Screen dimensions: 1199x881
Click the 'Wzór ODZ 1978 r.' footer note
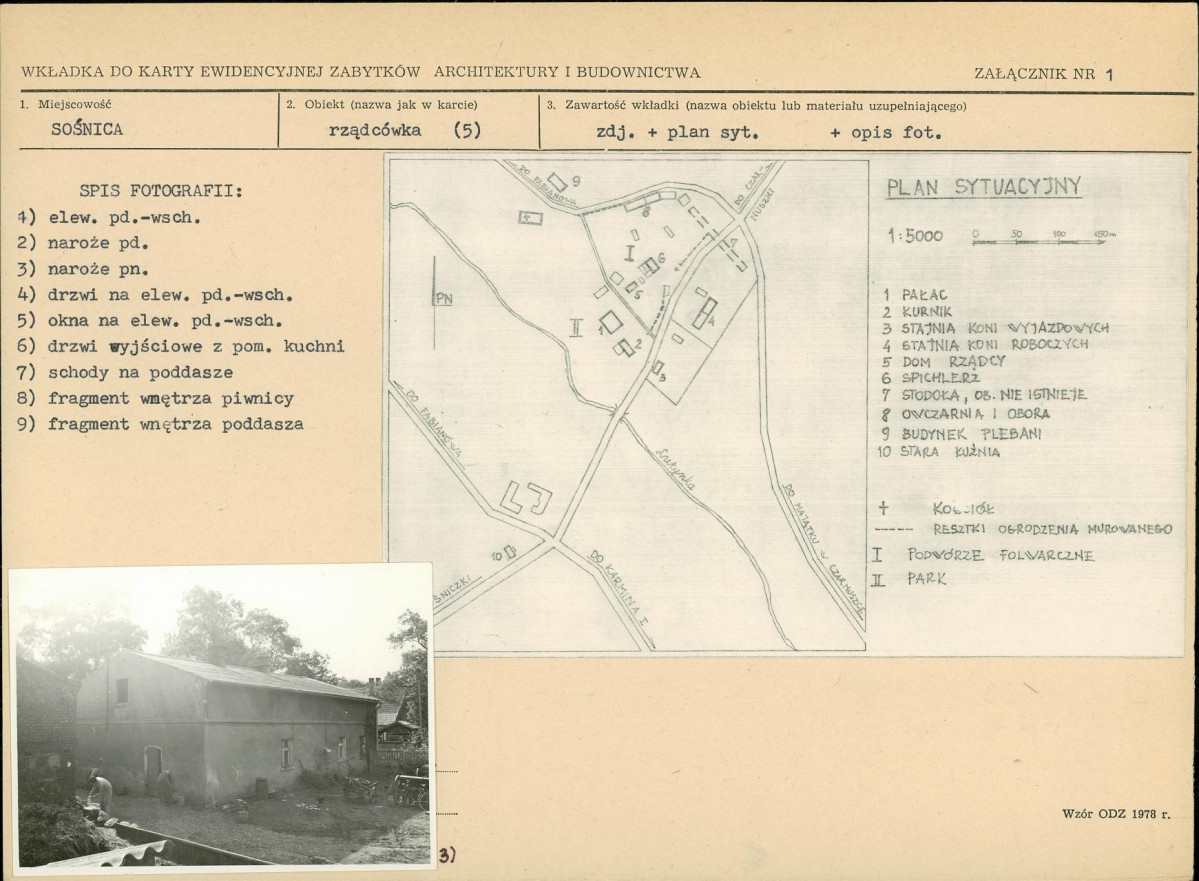pos(1116,814)
